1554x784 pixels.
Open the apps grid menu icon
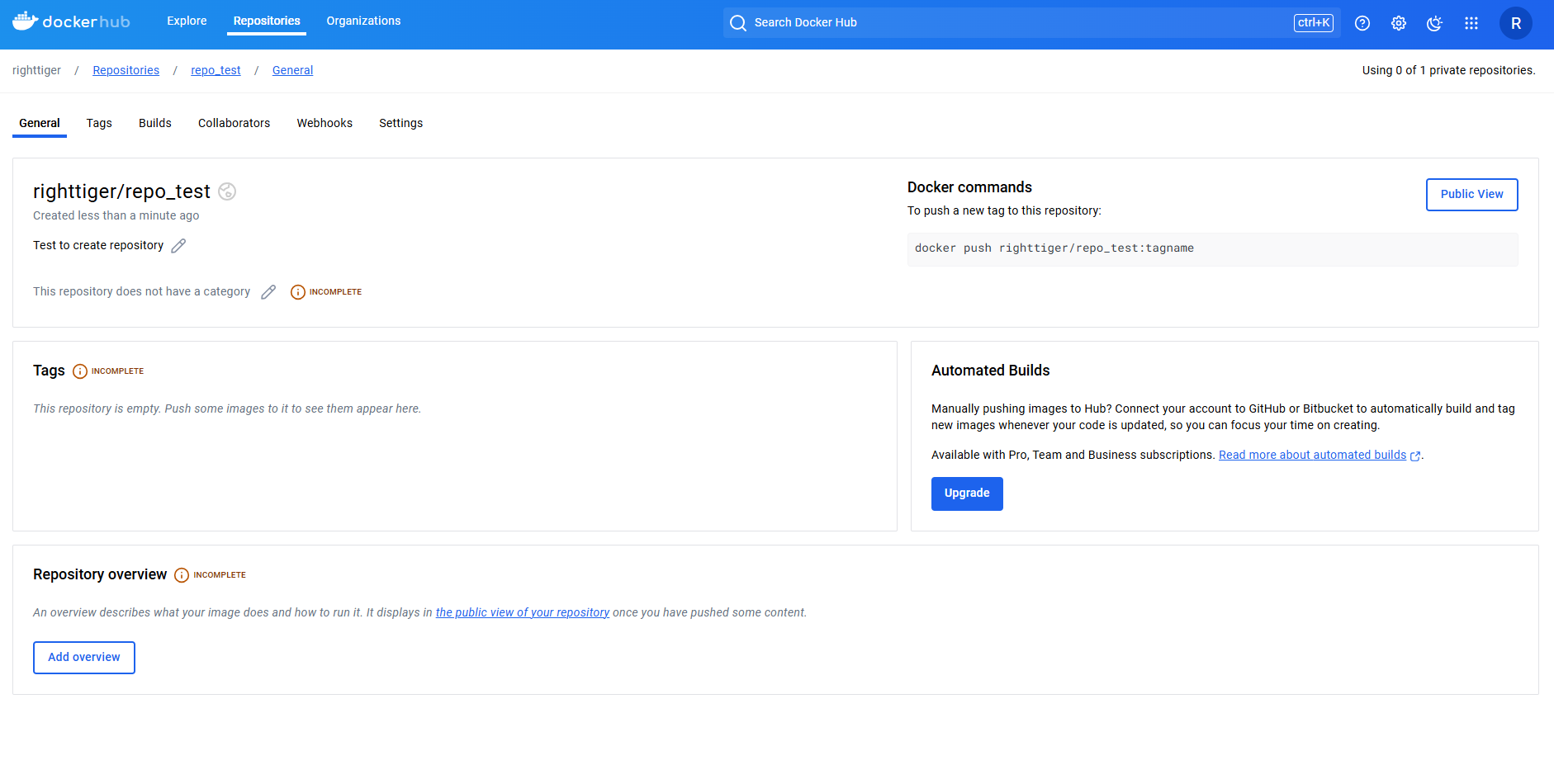point(1471,23)
